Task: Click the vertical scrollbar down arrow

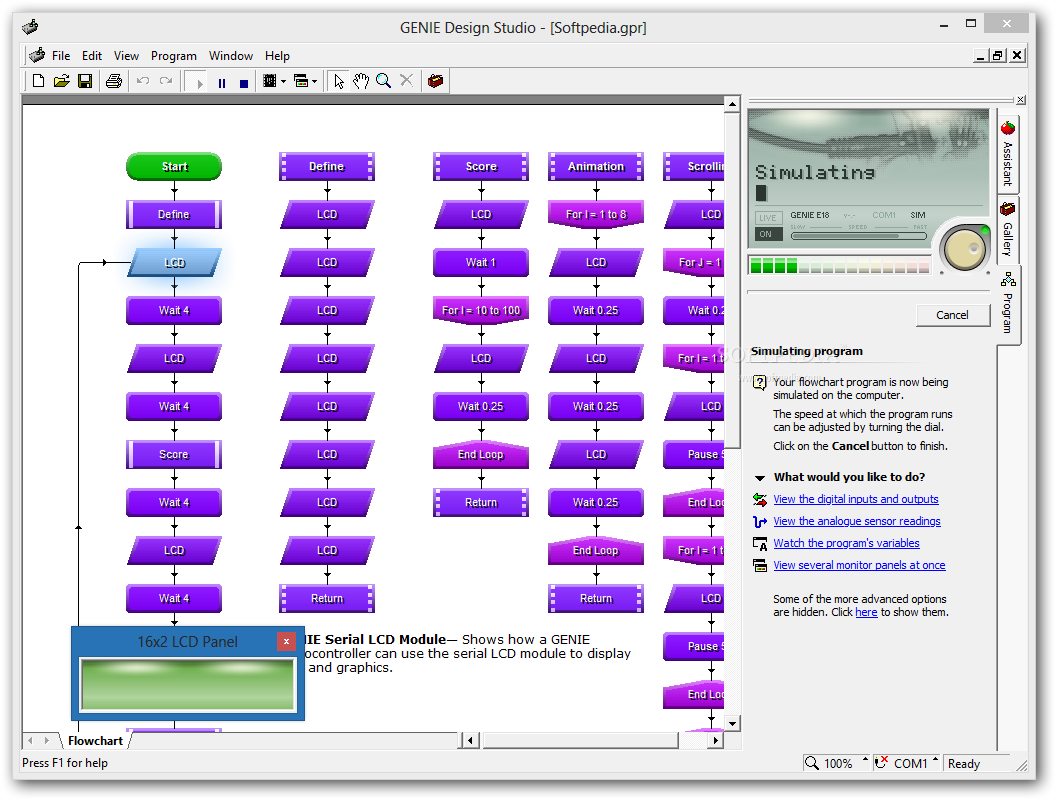Action: click(x=732, y=724)
